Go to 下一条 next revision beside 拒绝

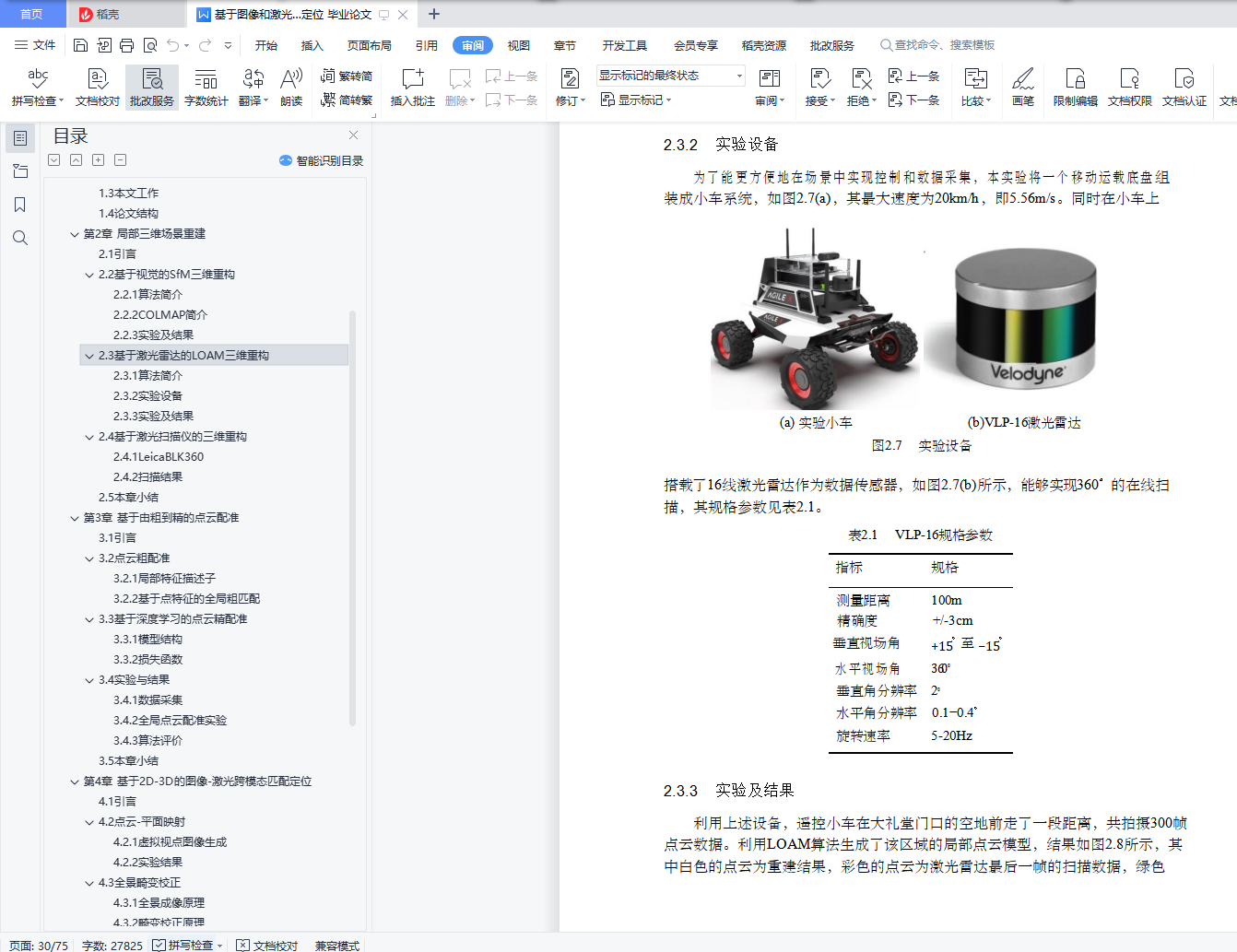(913, 100)
